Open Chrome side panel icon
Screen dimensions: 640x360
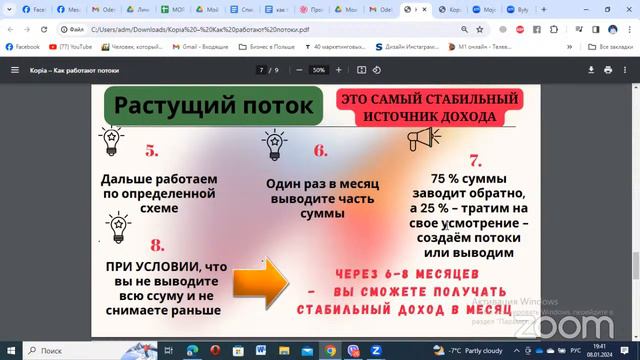coord(596,29)
